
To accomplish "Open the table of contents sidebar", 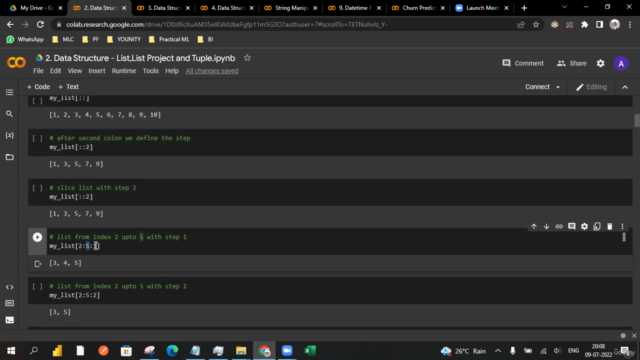I will pyautogui.click(x=9, y=92).
